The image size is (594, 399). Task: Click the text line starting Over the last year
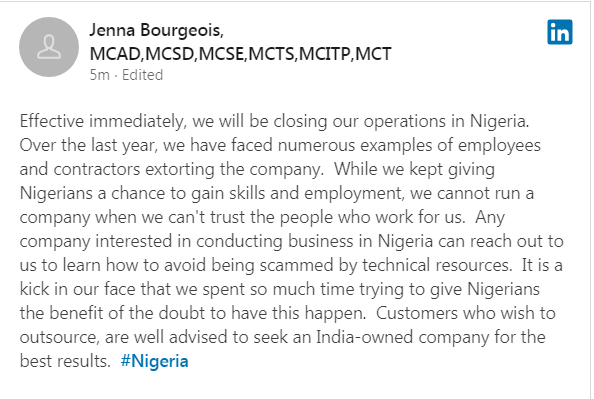[280, 146]
